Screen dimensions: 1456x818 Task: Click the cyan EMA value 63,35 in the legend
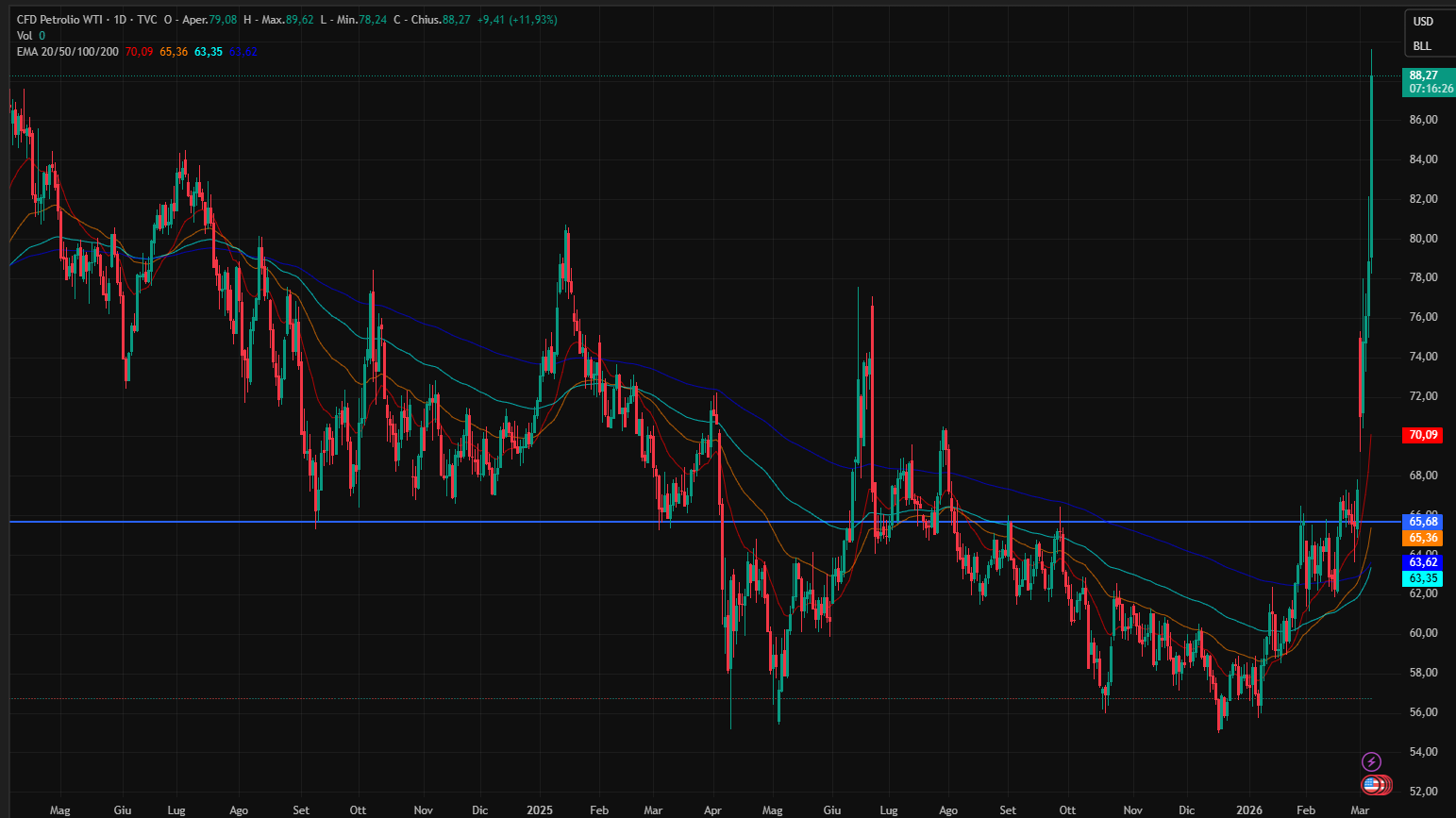click(209, 52)
